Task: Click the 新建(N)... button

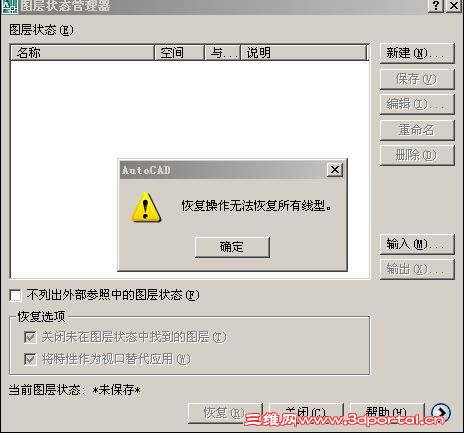Action: coord(417,53)
